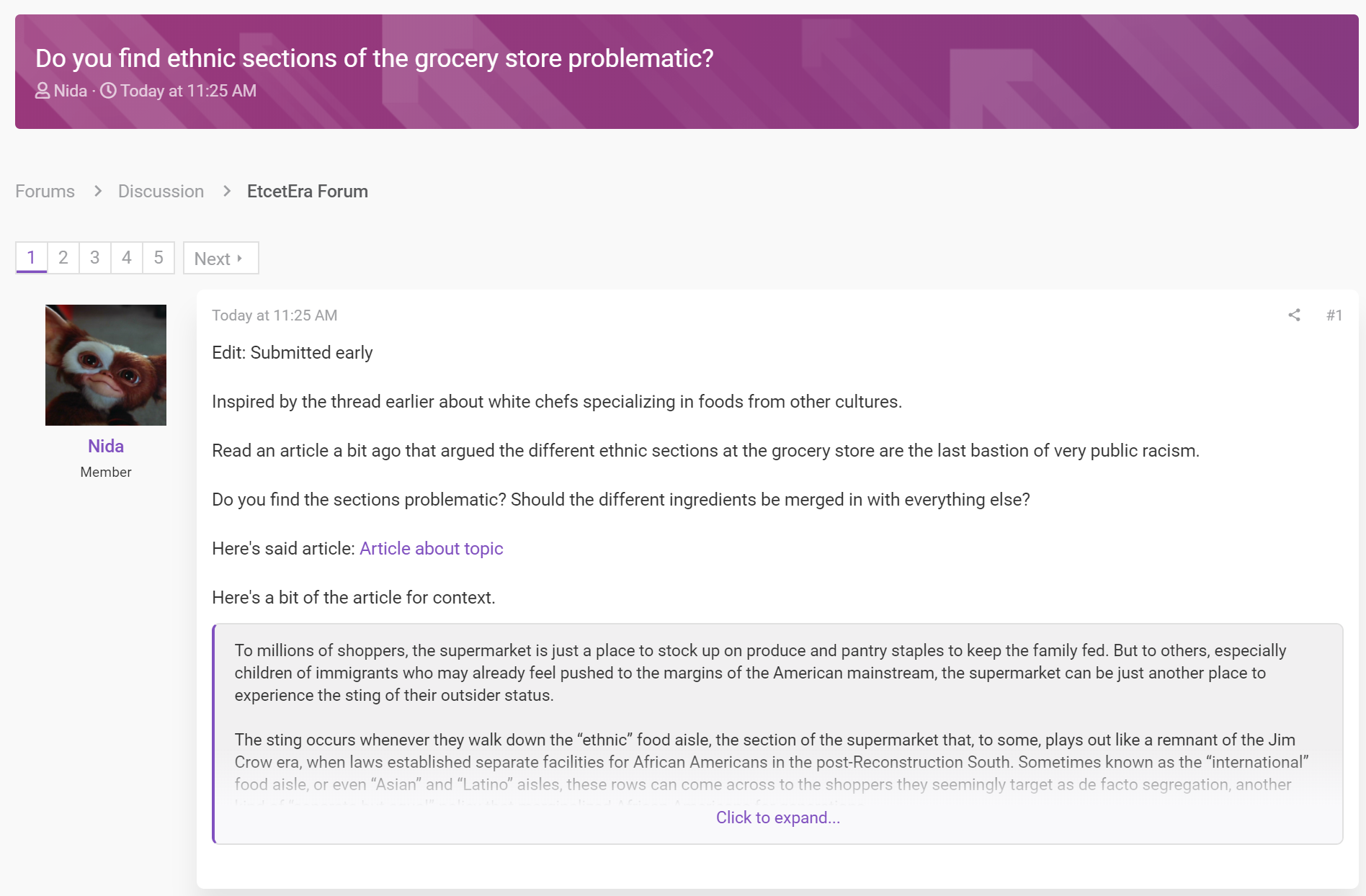Go to the Next page
The height and width of the screenshot is (896, 1366).
(x=220, y=258)
